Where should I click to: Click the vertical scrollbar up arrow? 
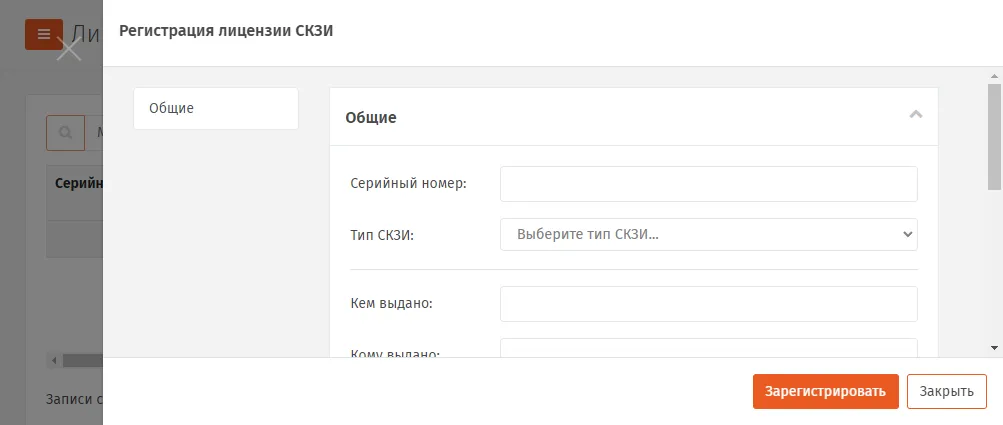[994, 76]
